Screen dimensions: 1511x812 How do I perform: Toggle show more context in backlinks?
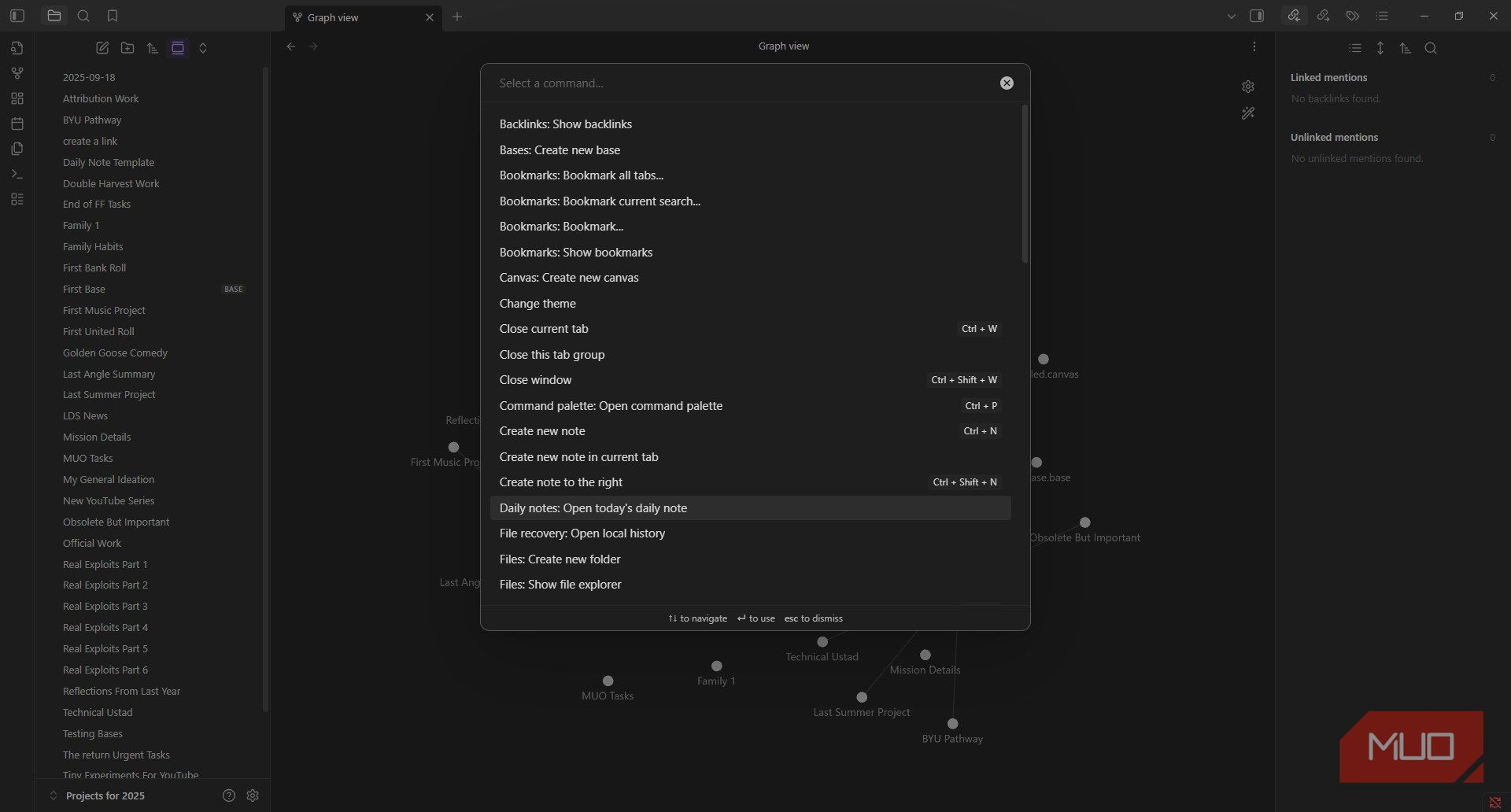point(1380,48)
